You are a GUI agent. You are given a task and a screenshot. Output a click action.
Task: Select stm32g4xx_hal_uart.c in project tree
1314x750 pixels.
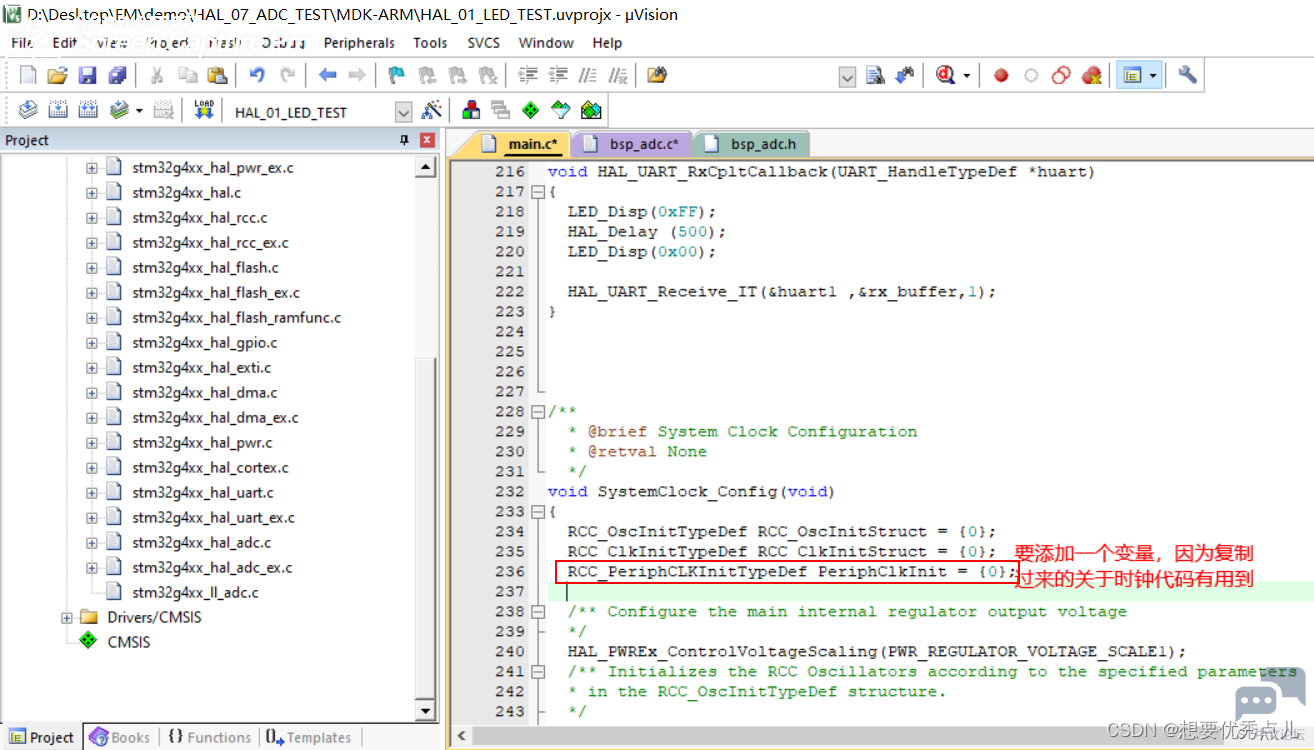[x=203, y=492]
